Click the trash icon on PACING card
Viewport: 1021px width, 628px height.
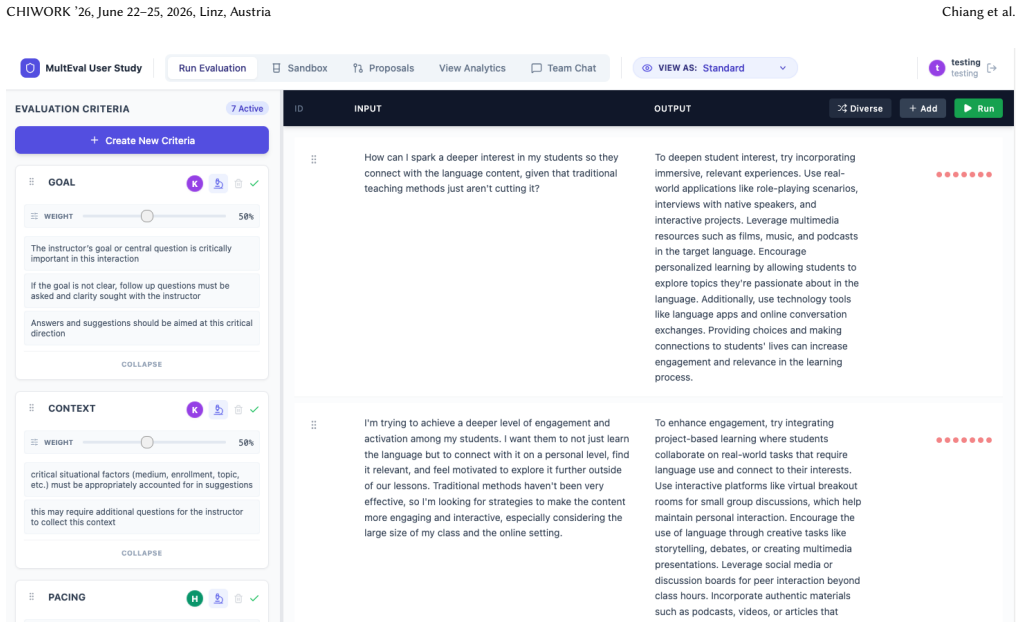pos(238,599)
